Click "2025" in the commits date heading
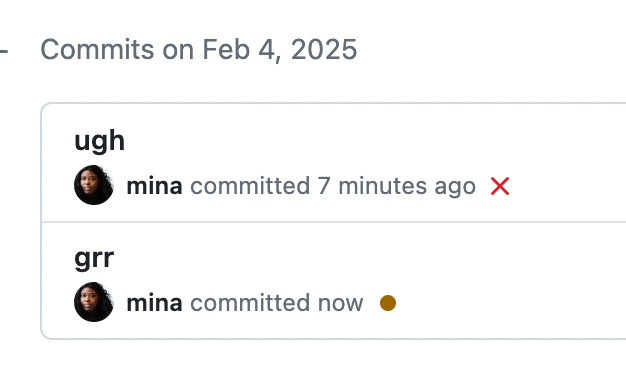Viewport: 626px width, 392px height. tap(324, 49)
